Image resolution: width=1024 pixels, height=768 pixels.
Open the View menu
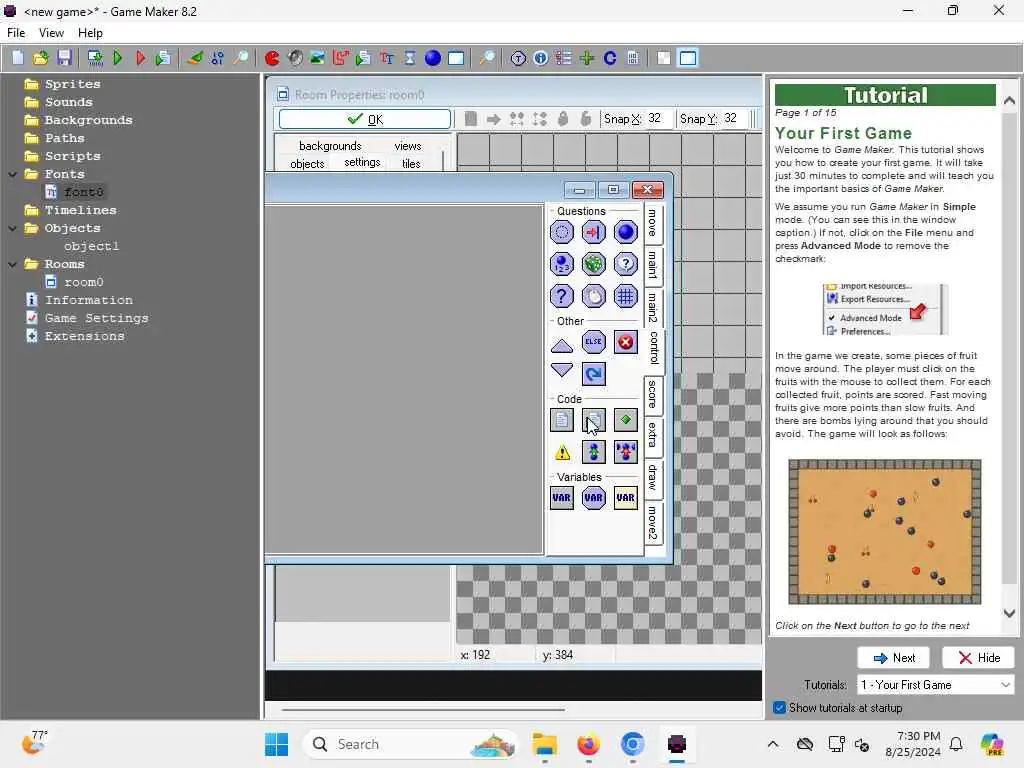pos(51,33)
